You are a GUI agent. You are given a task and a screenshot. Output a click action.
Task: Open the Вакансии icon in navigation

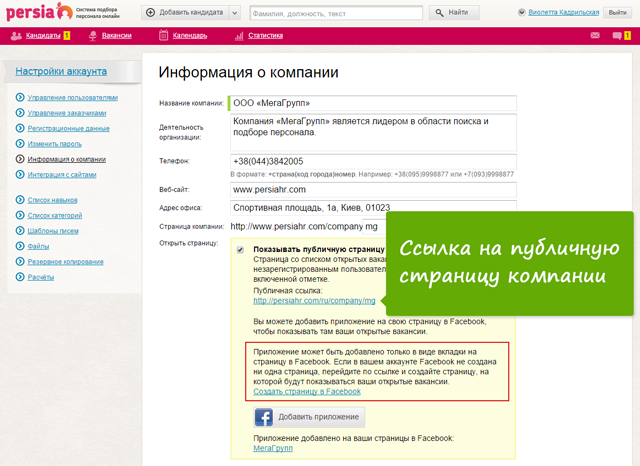(93, 35)
